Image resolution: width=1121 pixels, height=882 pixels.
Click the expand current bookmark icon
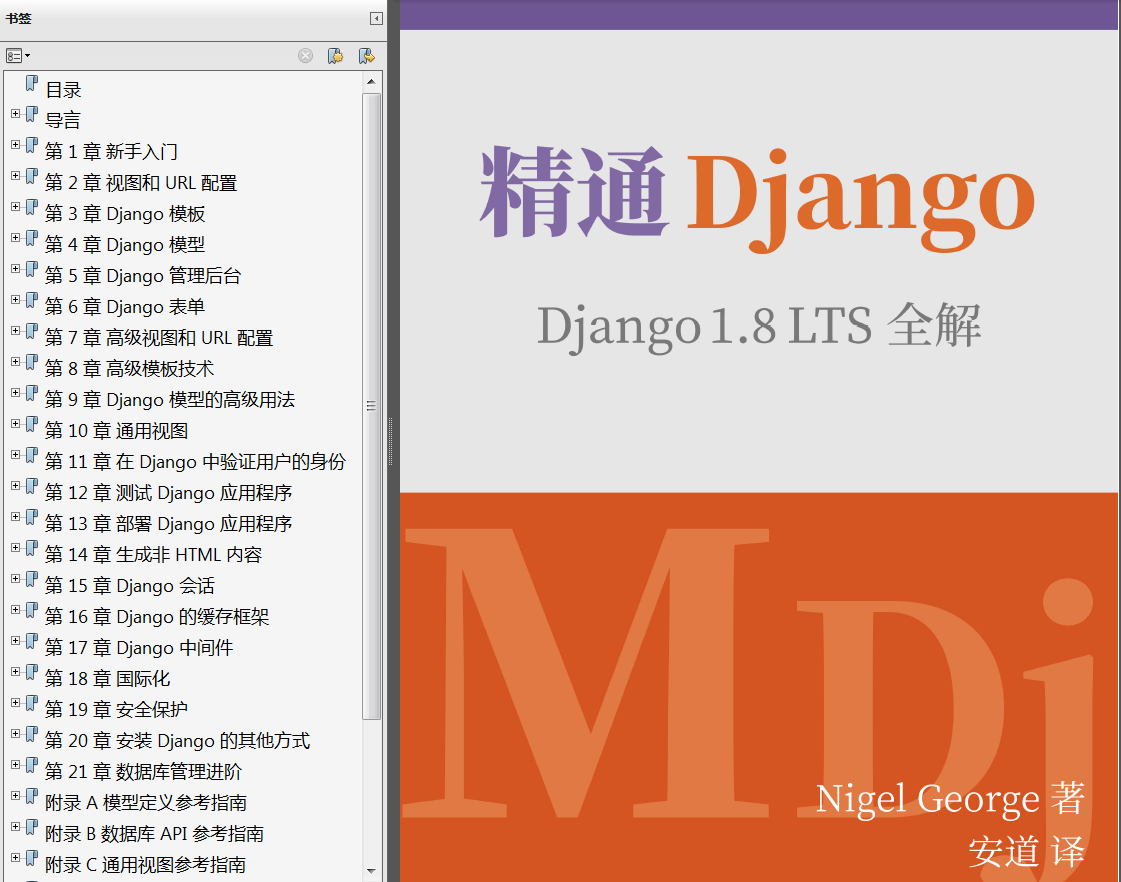(x=367, y=56)
